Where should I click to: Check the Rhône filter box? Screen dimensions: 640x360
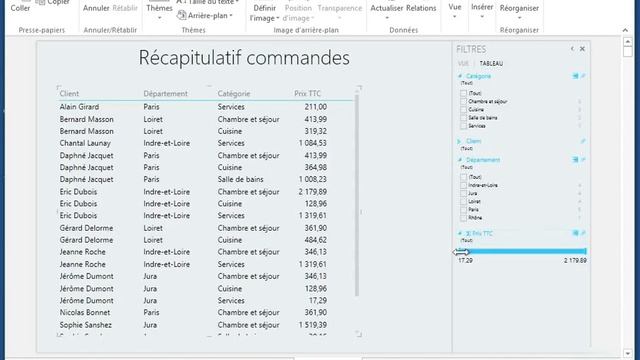pyautogui.click(x=463, y=218)
